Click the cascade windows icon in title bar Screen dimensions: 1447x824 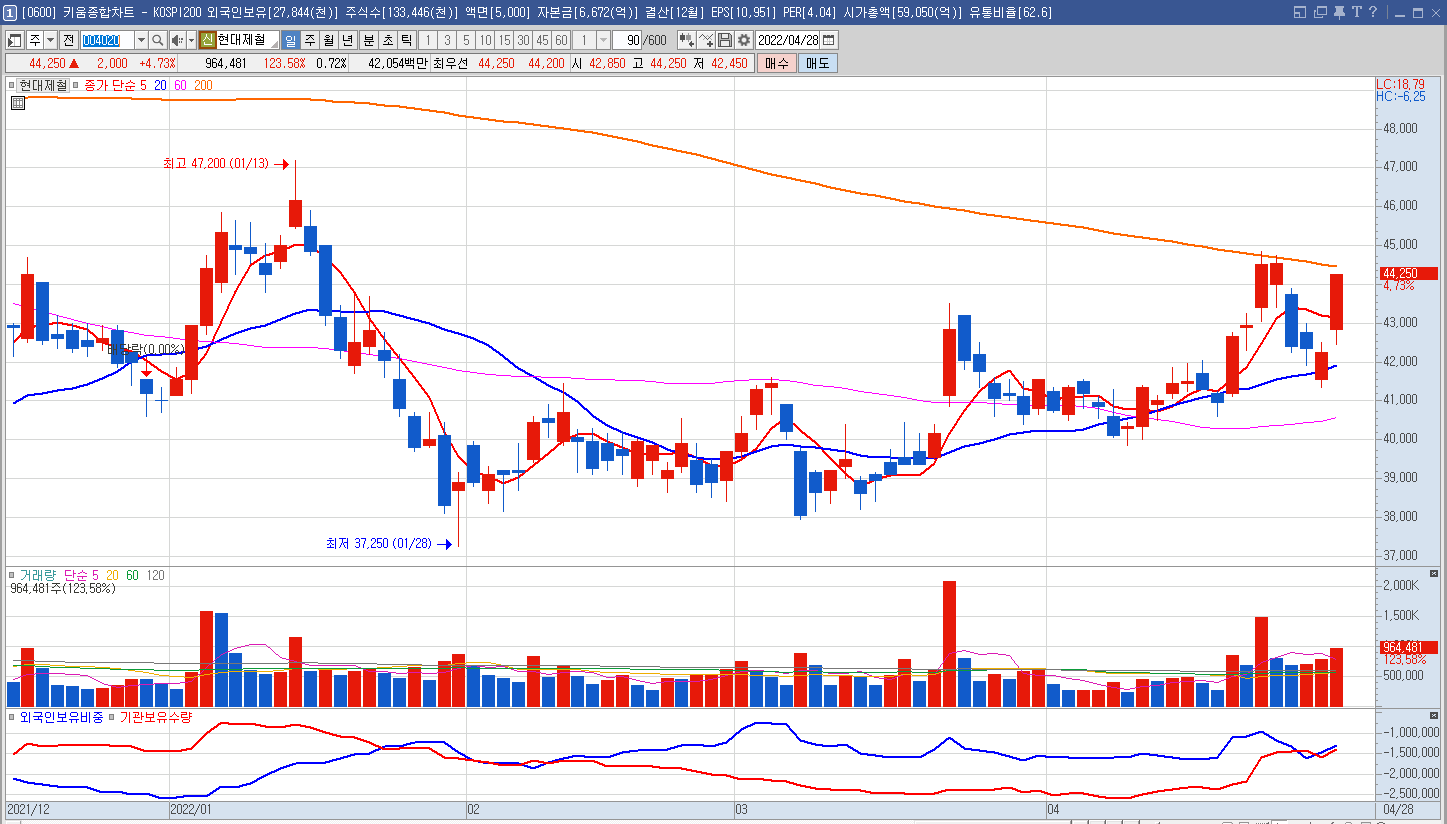coord(1320,12)
